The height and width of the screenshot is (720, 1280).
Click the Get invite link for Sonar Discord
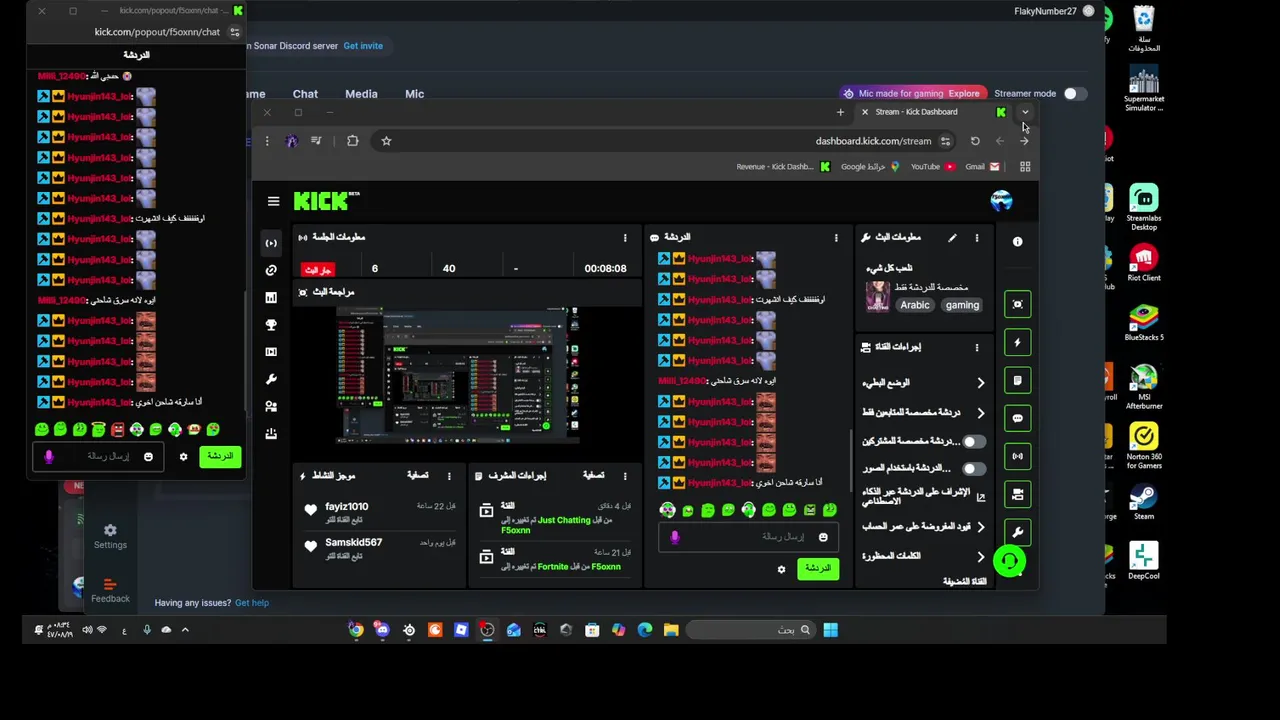[363, 46]
